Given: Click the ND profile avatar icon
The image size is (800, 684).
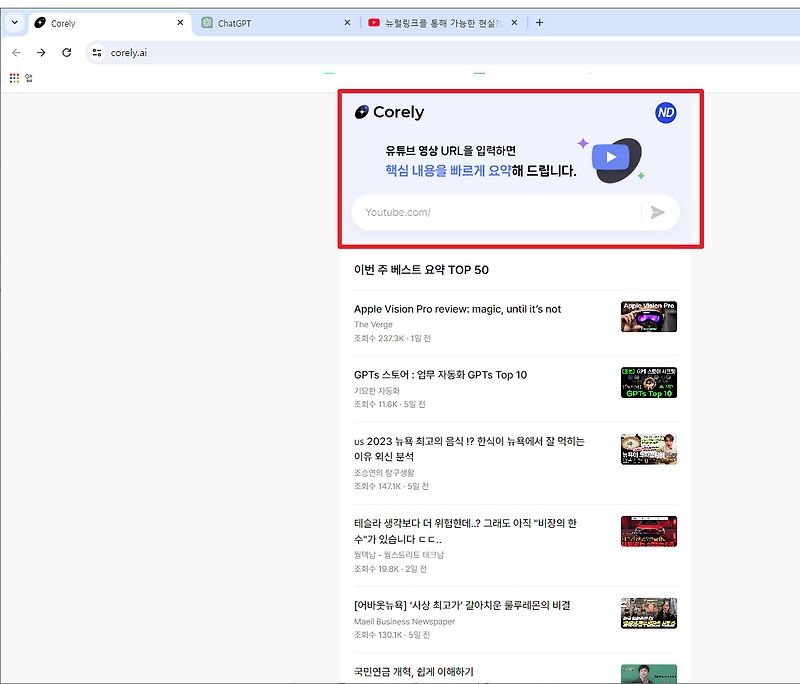Looking at the screenshot, I should pyautogui.click(x=665, y=112).
